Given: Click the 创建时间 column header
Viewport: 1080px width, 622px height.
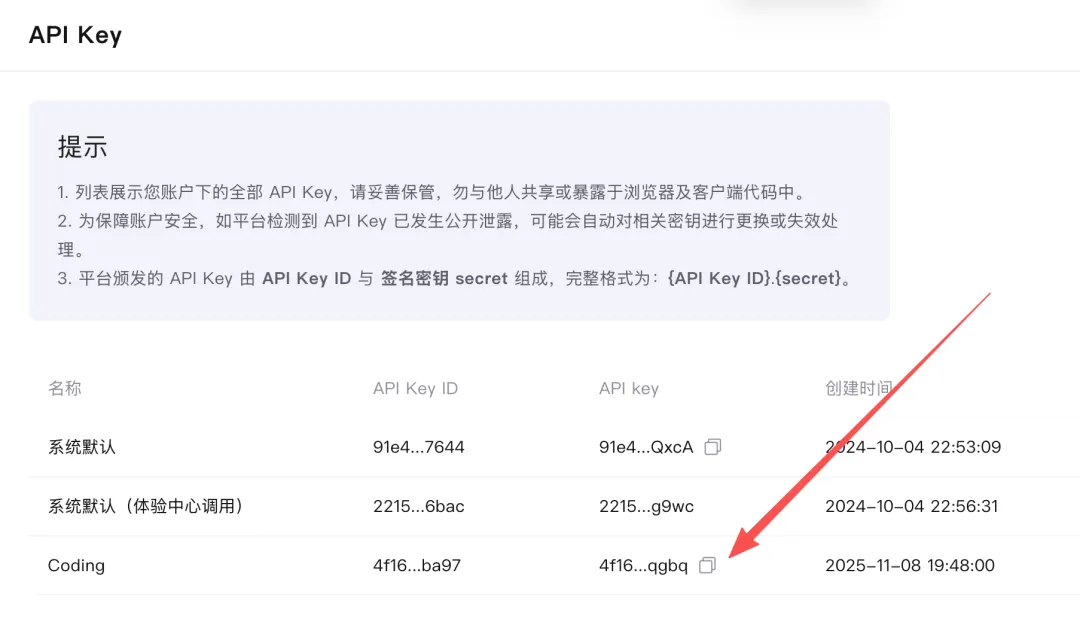Looking at the screenshot, I should coord(858,388).
